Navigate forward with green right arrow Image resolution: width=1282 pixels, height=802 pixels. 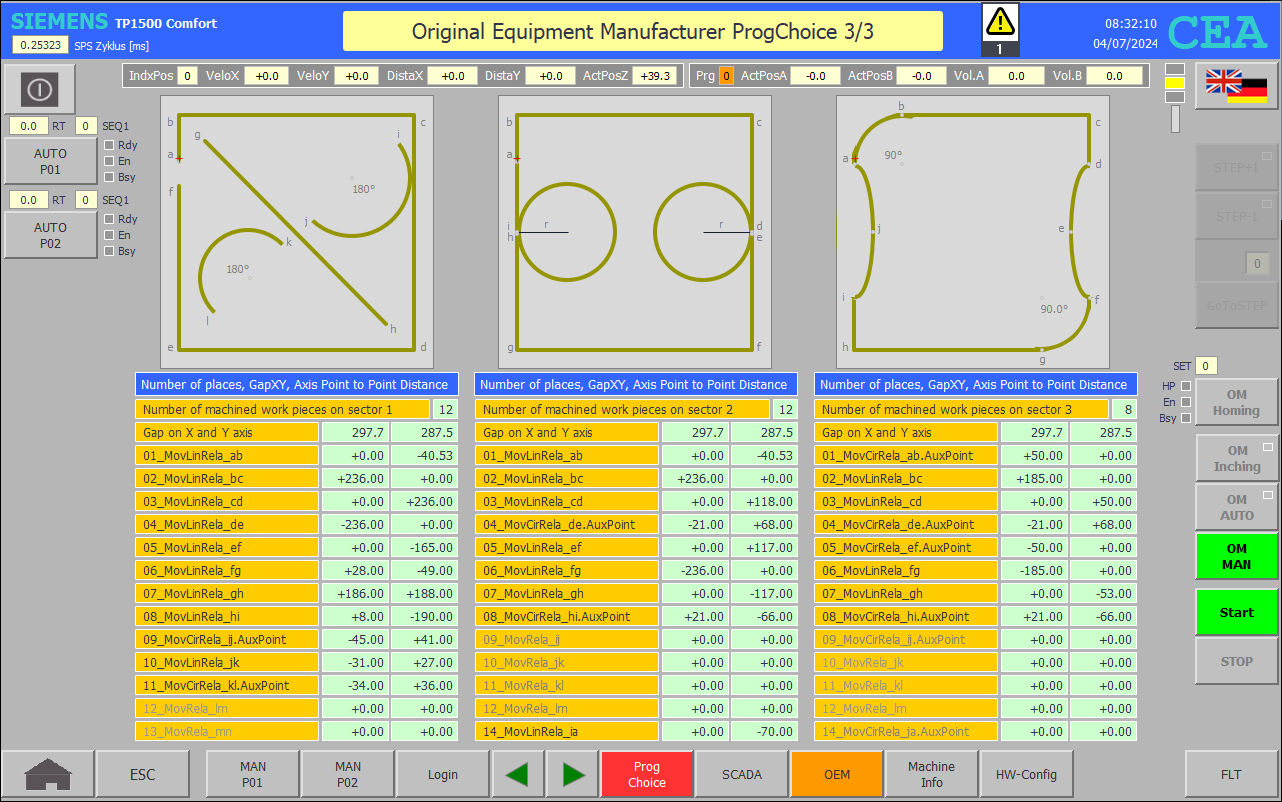[573, 774]
